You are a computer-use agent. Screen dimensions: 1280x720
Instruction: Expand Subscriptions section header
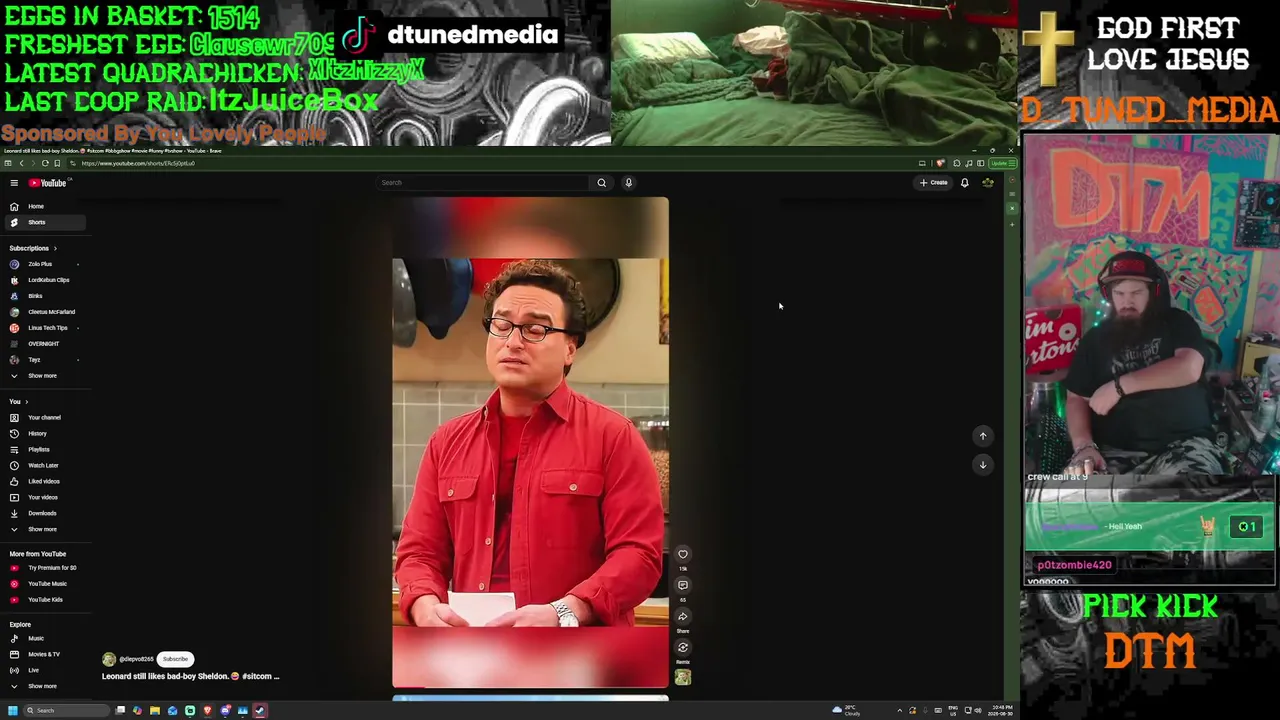click(x=33, y=248)
